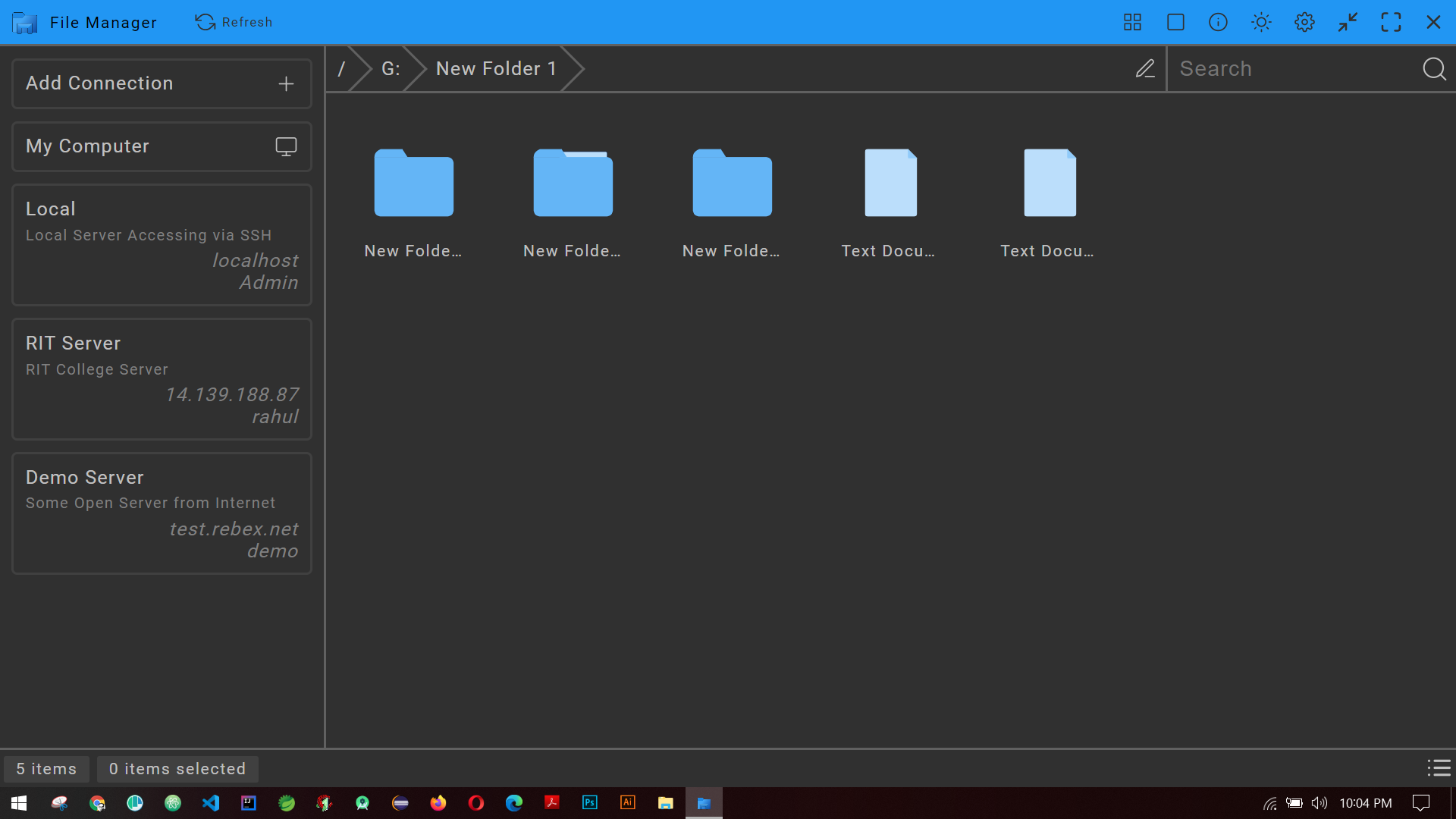This screenshot has width=1456, height=819.
Task: Refresh the file listing
Action: tap(233, 22)
